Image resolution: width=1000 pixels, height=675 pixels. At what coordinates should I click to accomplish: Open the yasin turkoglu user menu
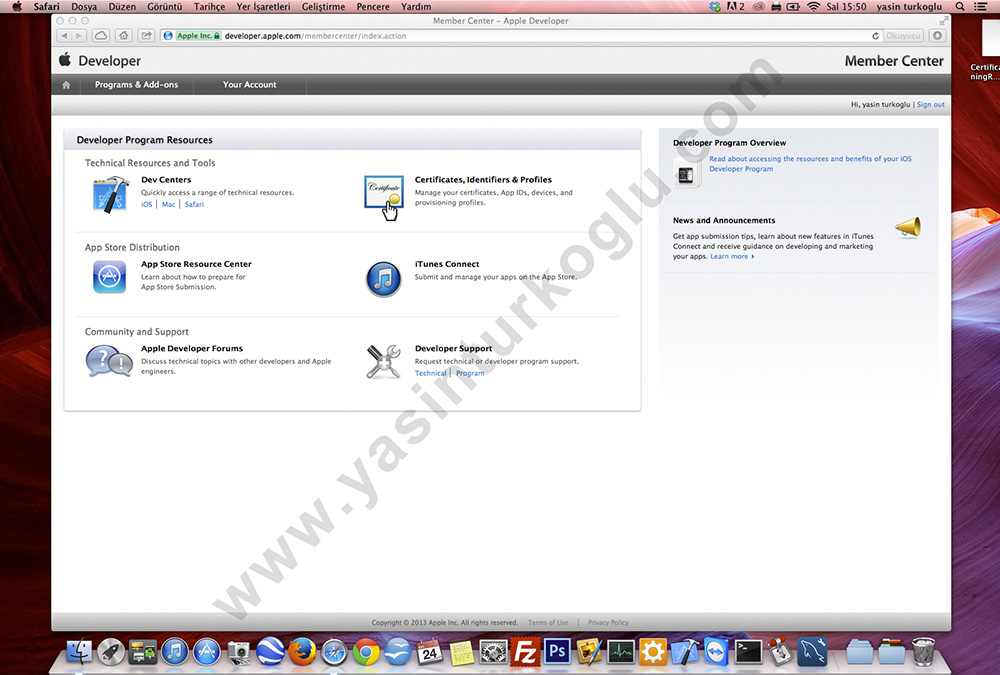click(909, 6)
